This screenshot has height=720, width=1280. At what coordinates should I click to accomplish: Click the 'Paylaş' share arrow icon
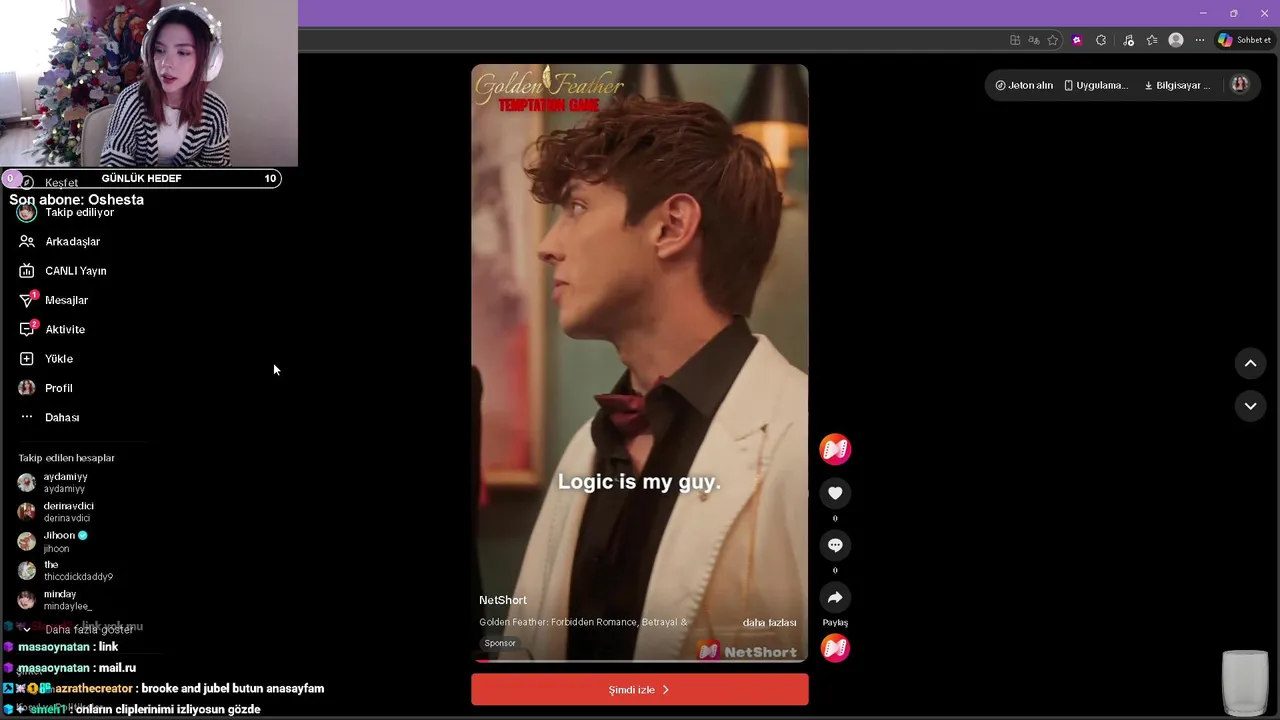point(835,598)
